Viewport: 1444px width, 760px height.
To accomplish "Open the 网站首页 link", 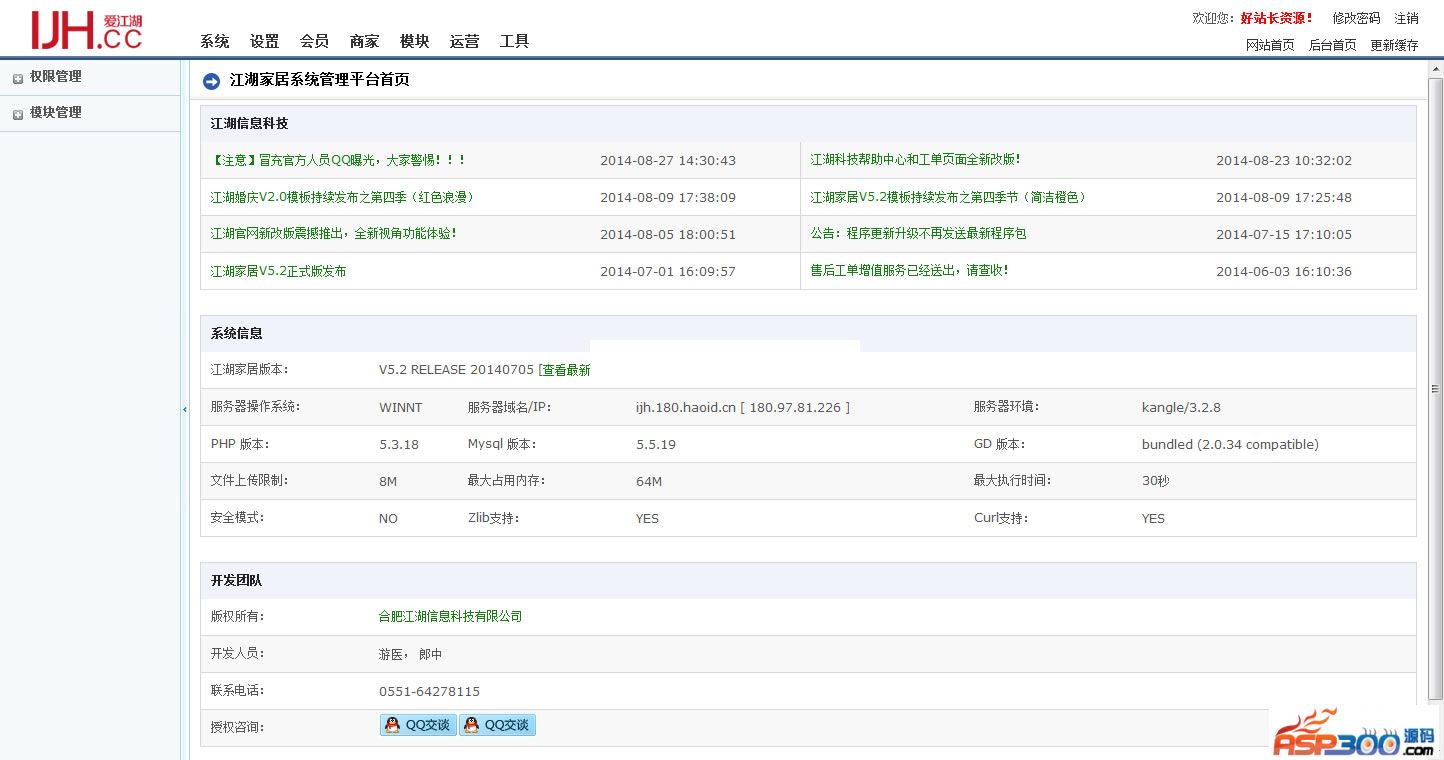I will [x=1270, y=45].
